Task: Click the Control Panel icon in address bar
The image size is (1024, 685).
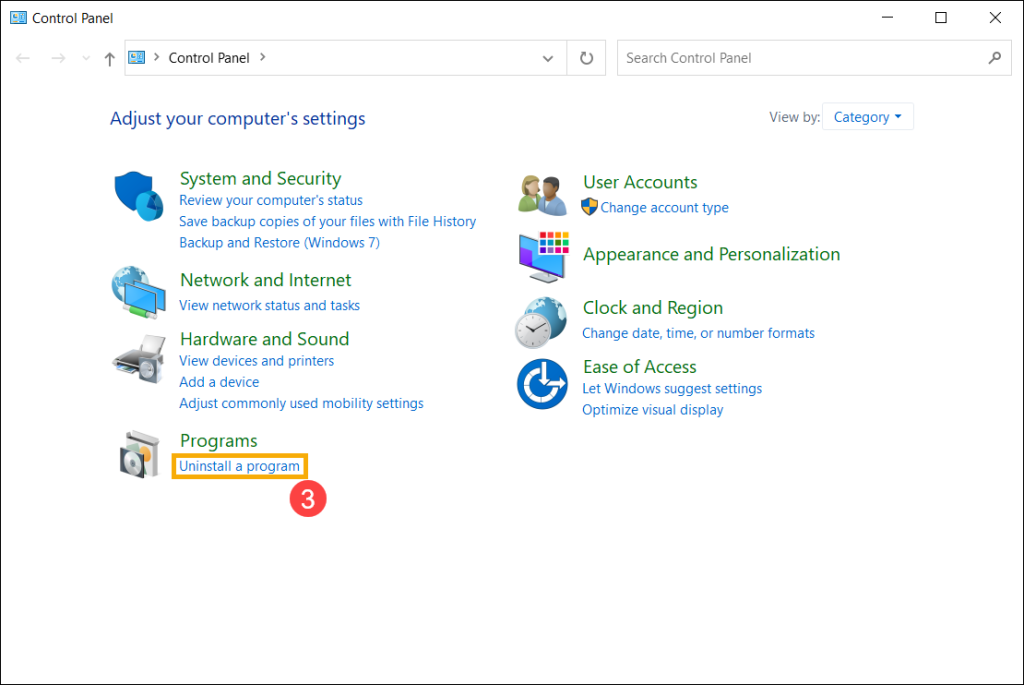Action: click(x=136, y=57)
